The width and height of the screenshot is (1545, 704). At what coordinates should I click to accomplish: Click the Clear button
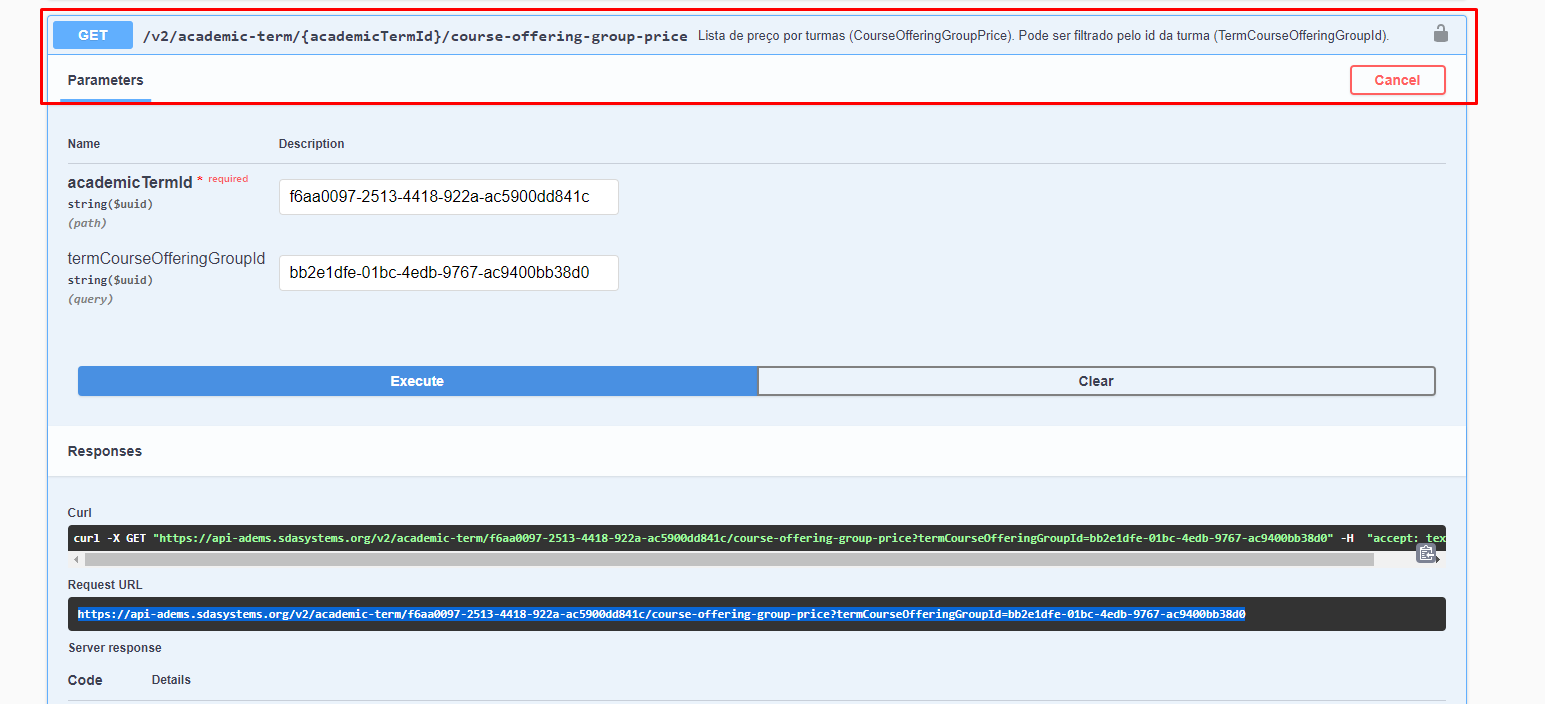[x=1096, y=381]
